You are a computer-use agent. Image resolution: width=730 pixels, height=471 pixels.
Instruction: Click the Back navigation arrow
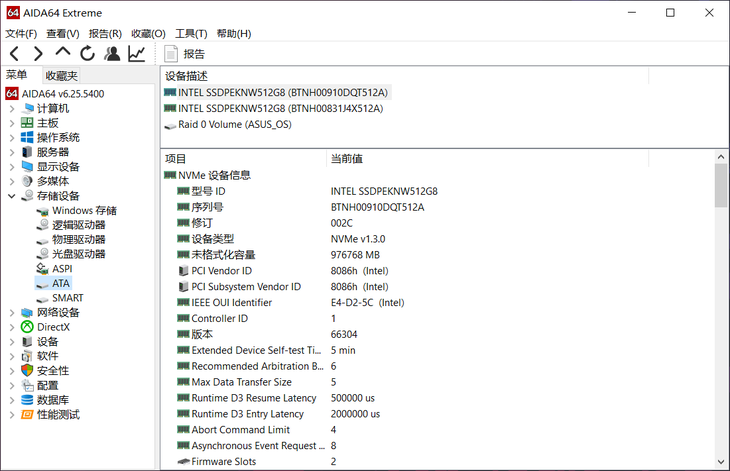click(x=14, y=54)
